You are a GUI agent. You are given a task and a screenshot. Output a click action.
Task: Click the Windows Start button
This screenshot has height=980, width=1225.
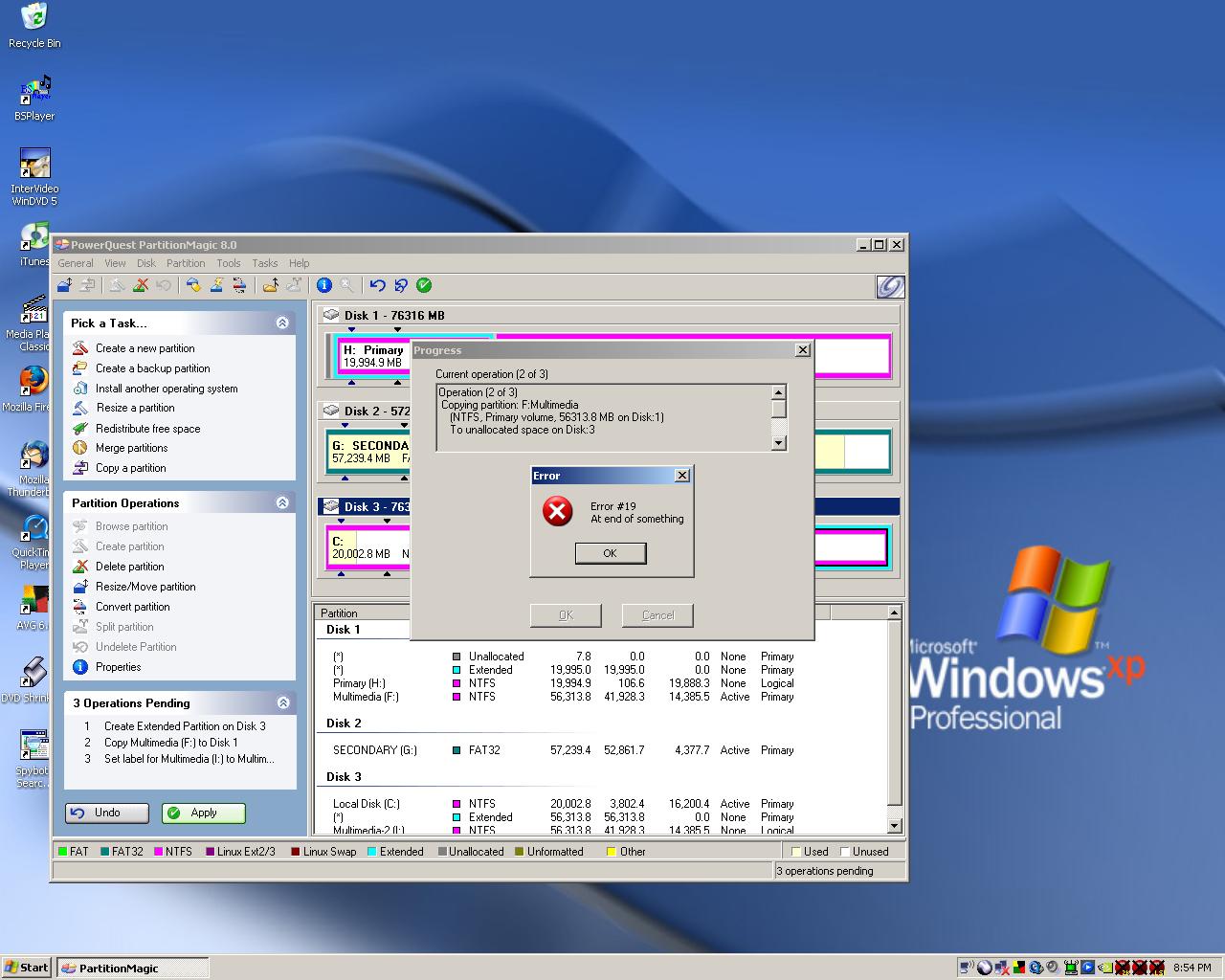(26, 968)
